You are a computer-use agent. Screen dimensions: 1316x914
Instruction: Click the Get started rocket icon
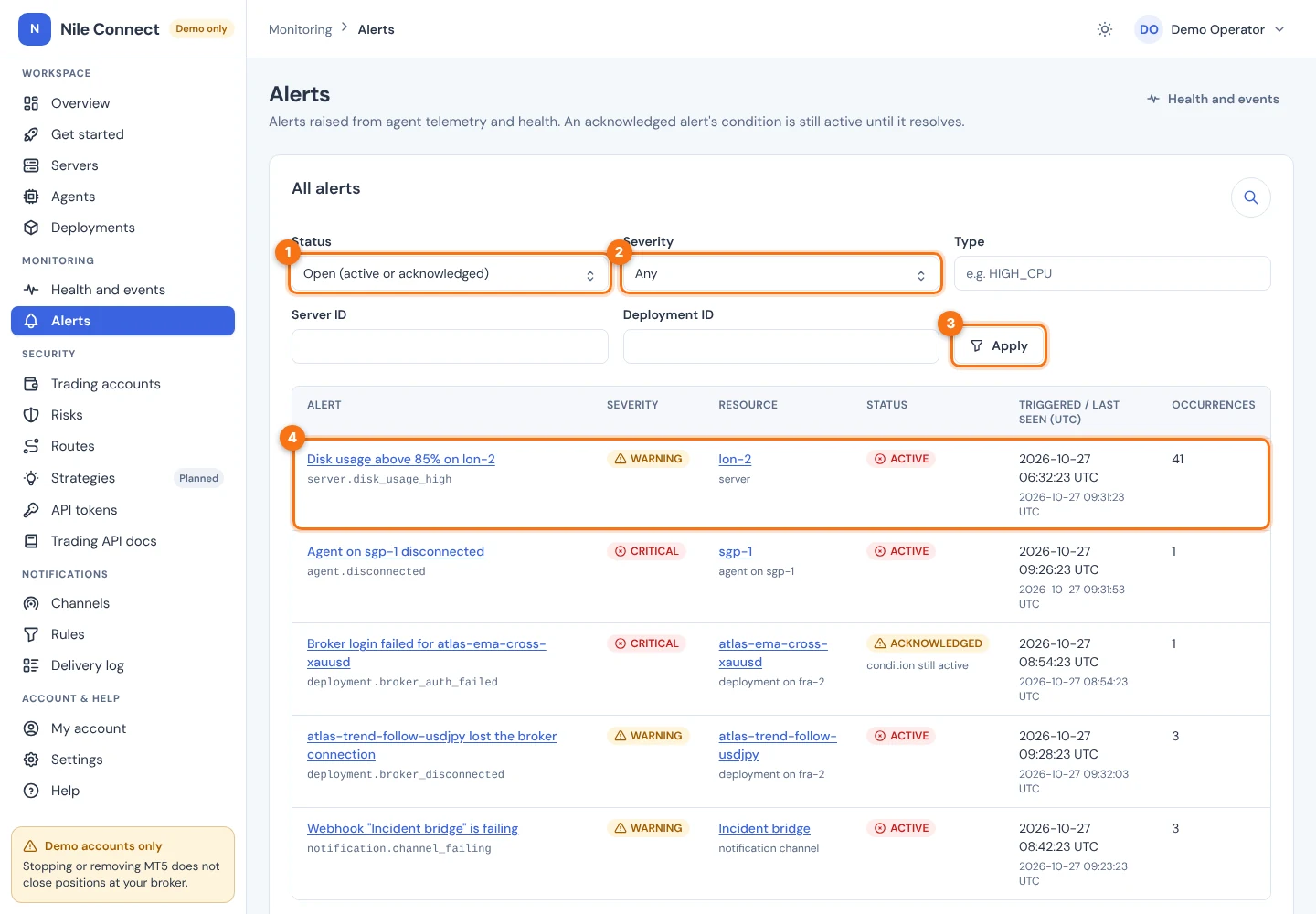pos(31,134)
